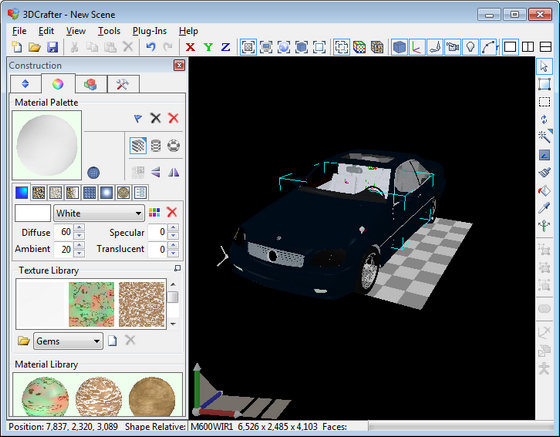Image resolution: width=560 pixels, height=437 pixels.
Task: Click the Save scene toolbar icon
Action: (x=52, y=47)
